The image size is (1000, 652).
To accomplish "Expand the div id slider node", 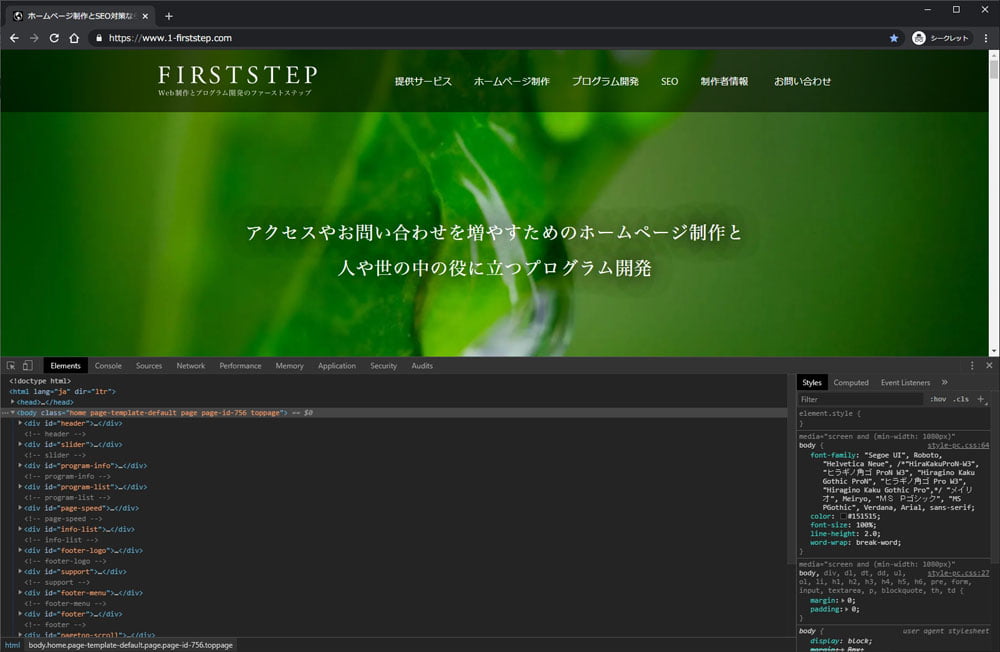I will 20,444.
